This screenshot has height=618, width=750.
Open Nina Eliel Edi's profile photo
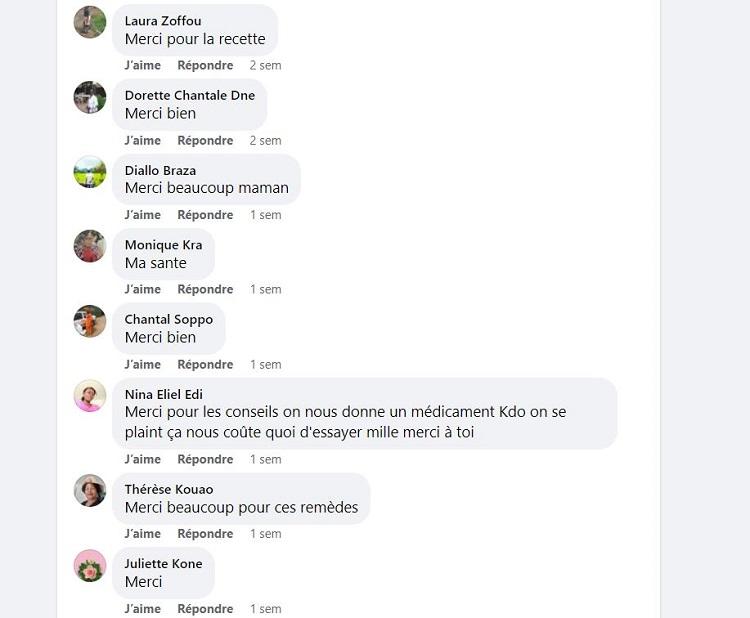point(90,396)
